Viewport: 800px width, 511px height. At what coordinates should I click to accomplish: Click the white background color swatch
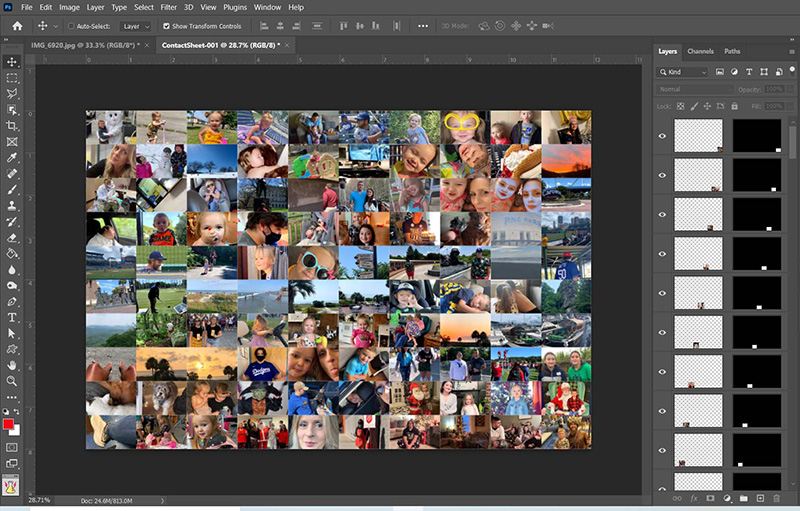tap(17, 431)
